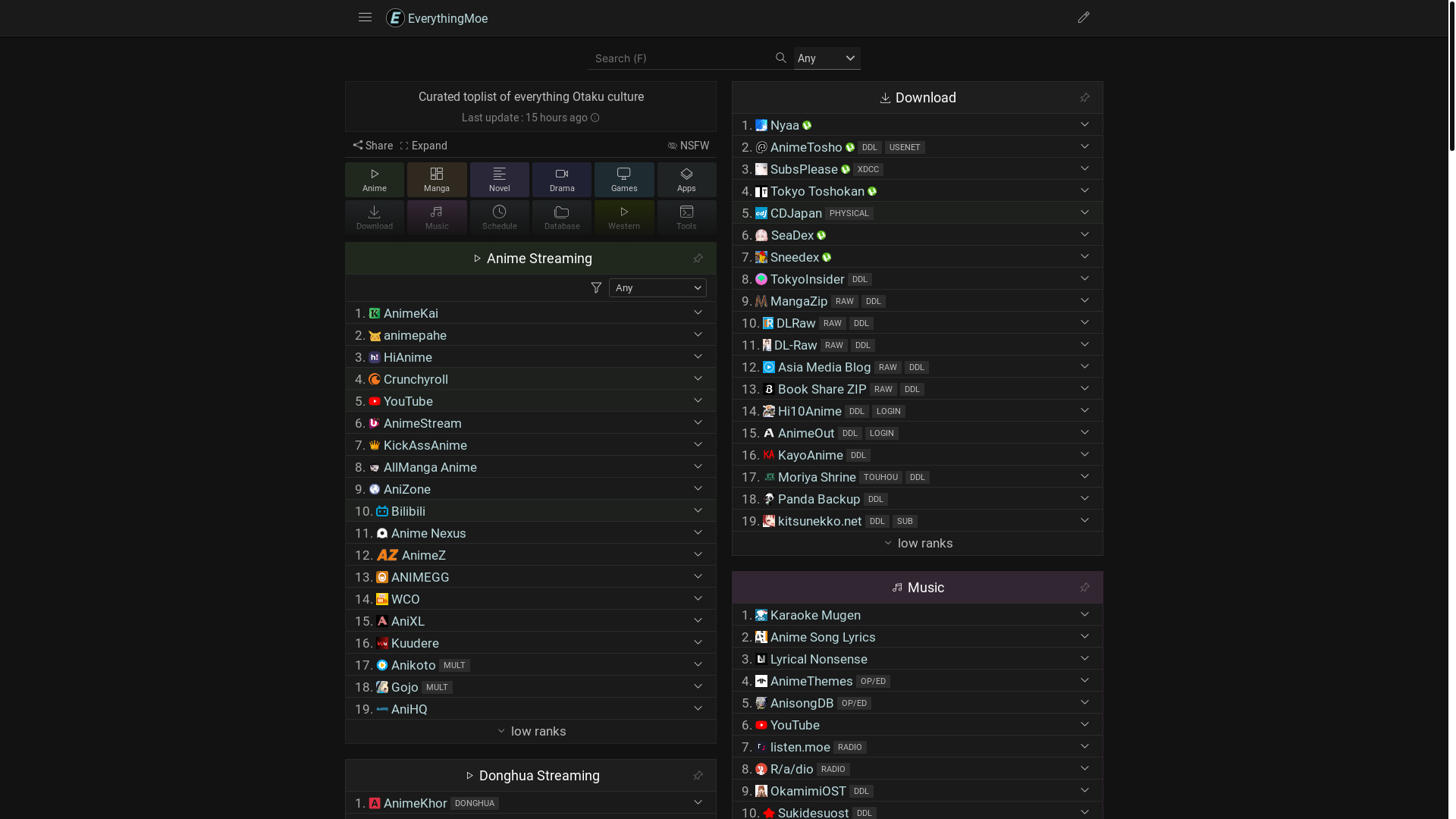Image resolution: width=1456 pixels, height=819 pixels.
Task: Click the filter funnel icon
Action: (596, 287)
